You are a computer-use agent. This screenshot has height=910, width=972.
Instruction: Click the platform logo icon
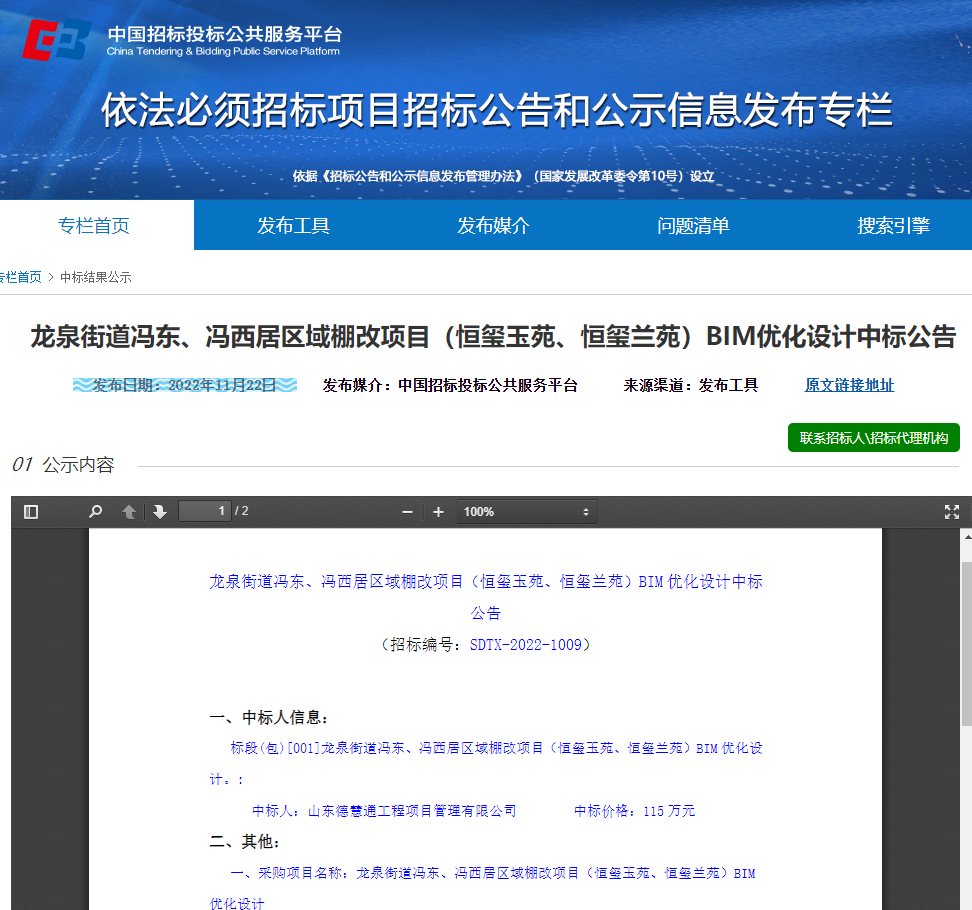coord(57,40)
